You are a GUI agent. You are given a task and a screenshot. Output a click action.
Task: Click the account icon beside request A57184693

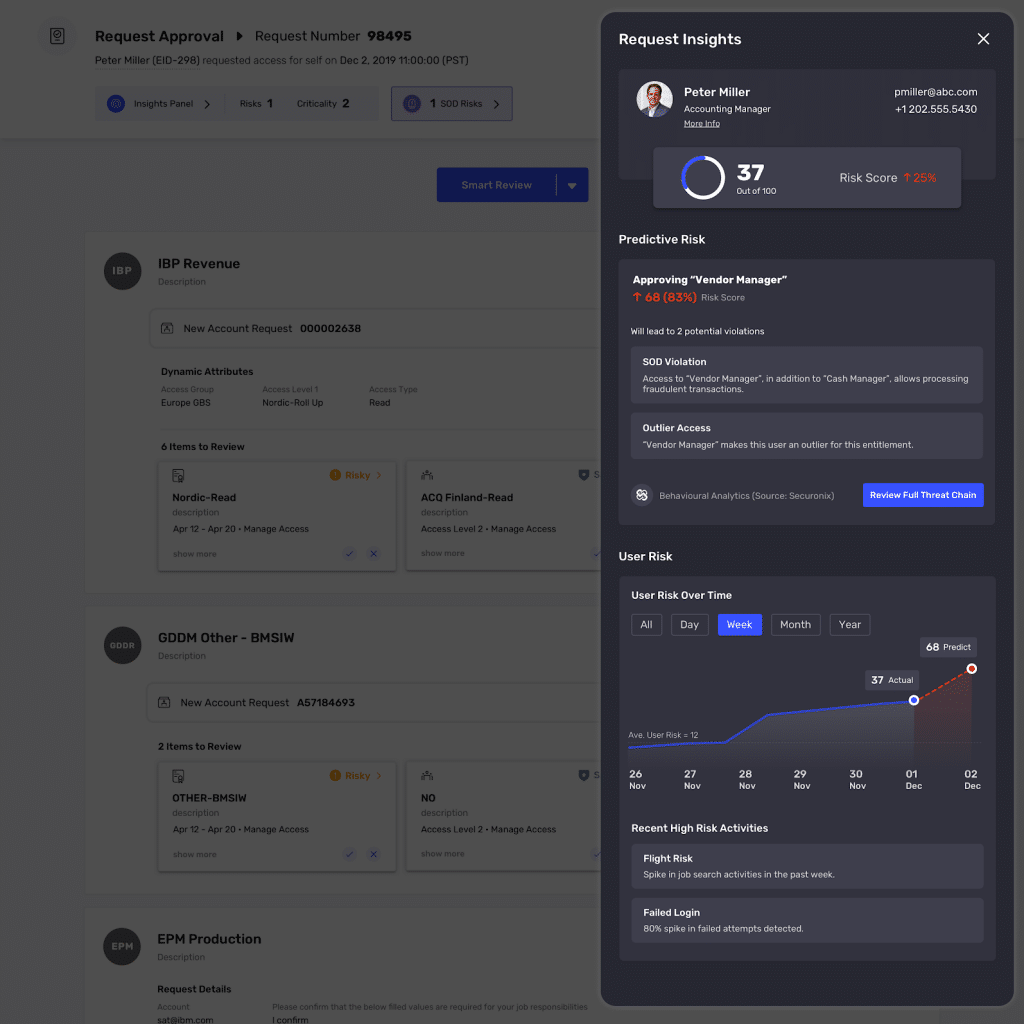coord(165,703)
